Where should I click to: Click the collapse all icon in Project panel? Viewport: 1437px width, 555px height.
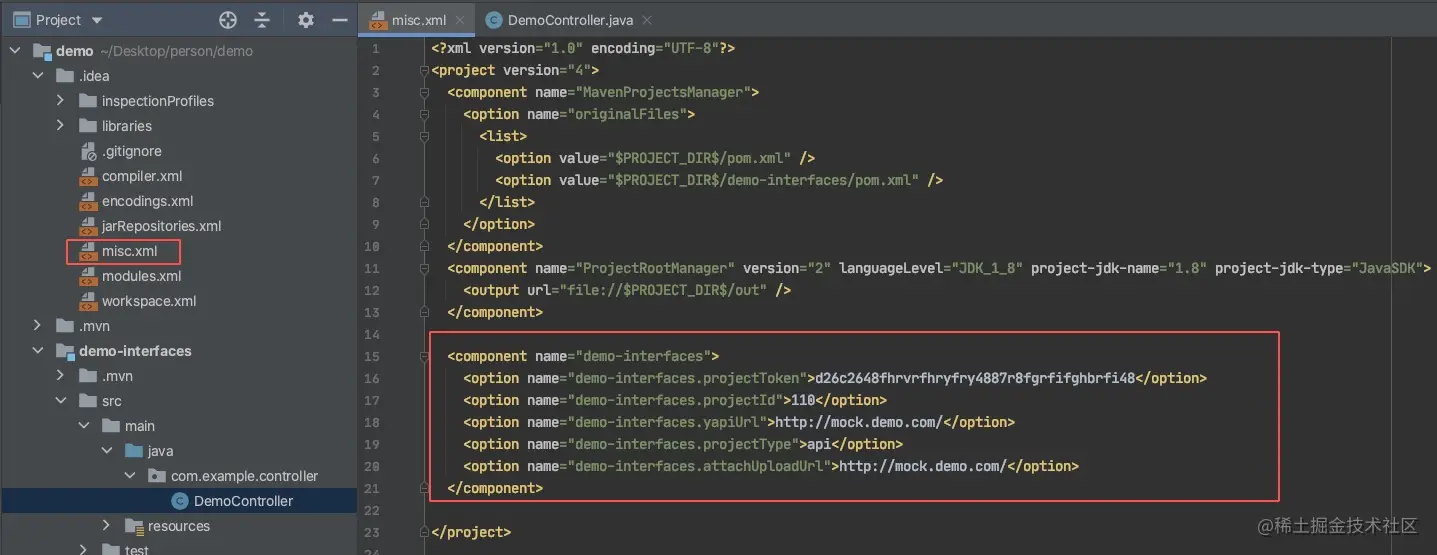pyautogui.click(x=262, y=20)
